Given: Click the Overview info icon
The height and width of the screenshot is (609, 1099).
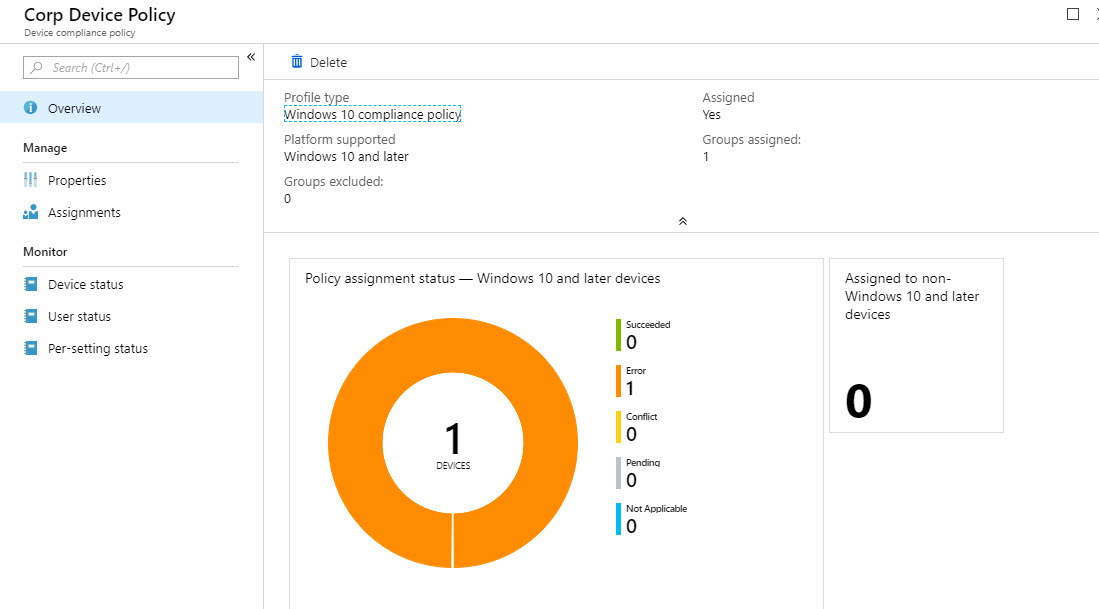Looking at the screenshot, I should click(30, 108).
